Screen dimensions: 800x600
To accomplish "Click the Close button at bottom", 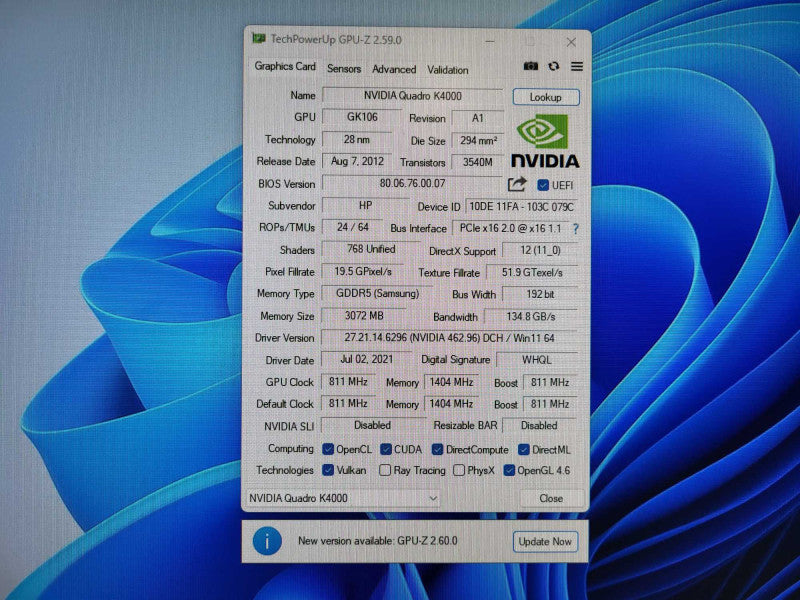I will 551,498.
